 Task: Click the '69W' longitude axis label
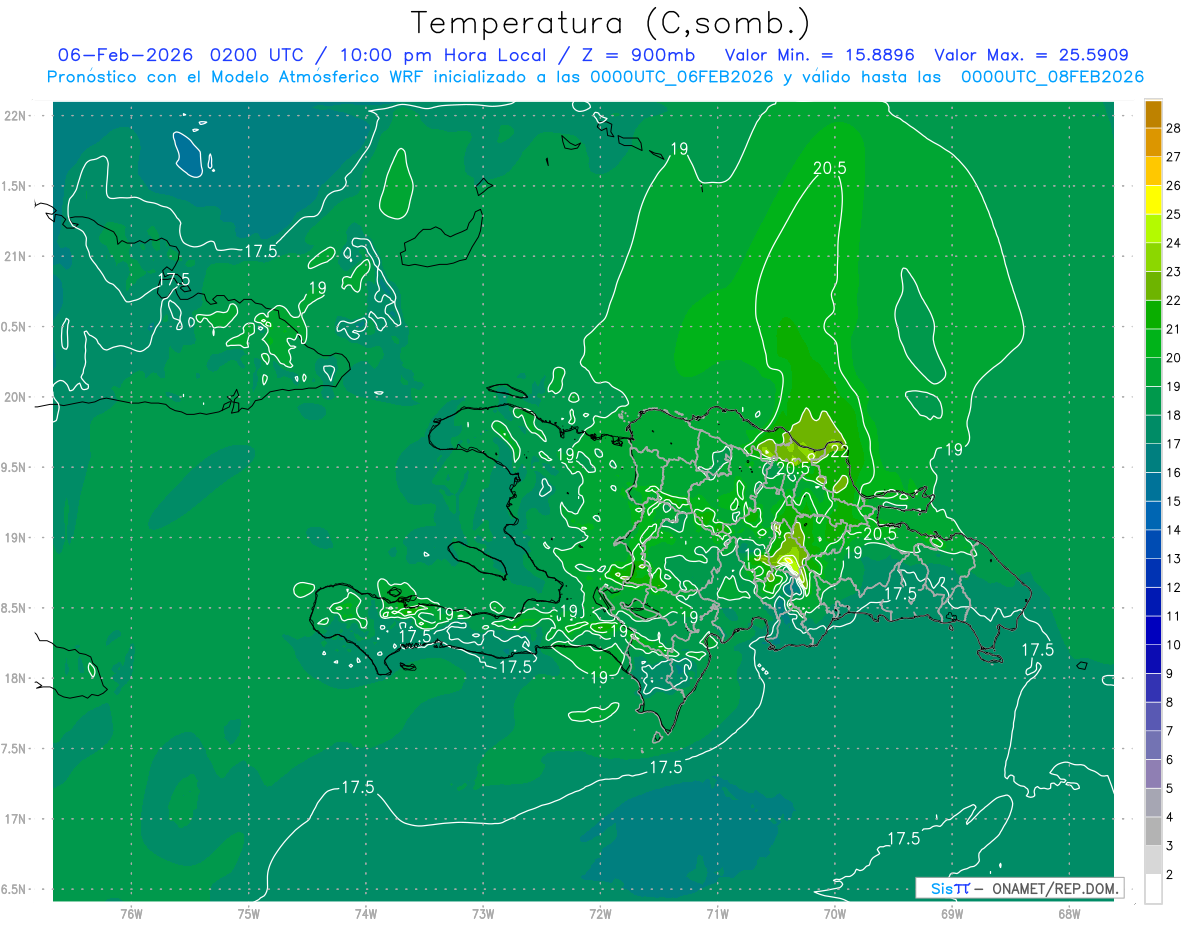click(951, 913)
